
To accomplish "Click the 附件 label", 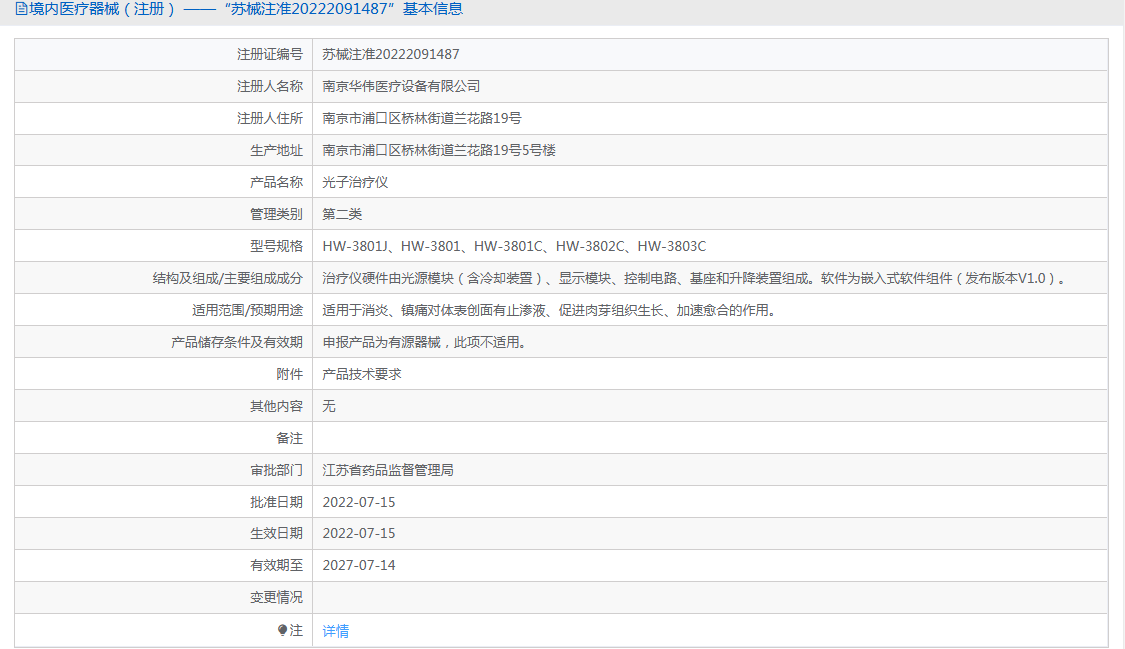I will [x=290, y=374].
